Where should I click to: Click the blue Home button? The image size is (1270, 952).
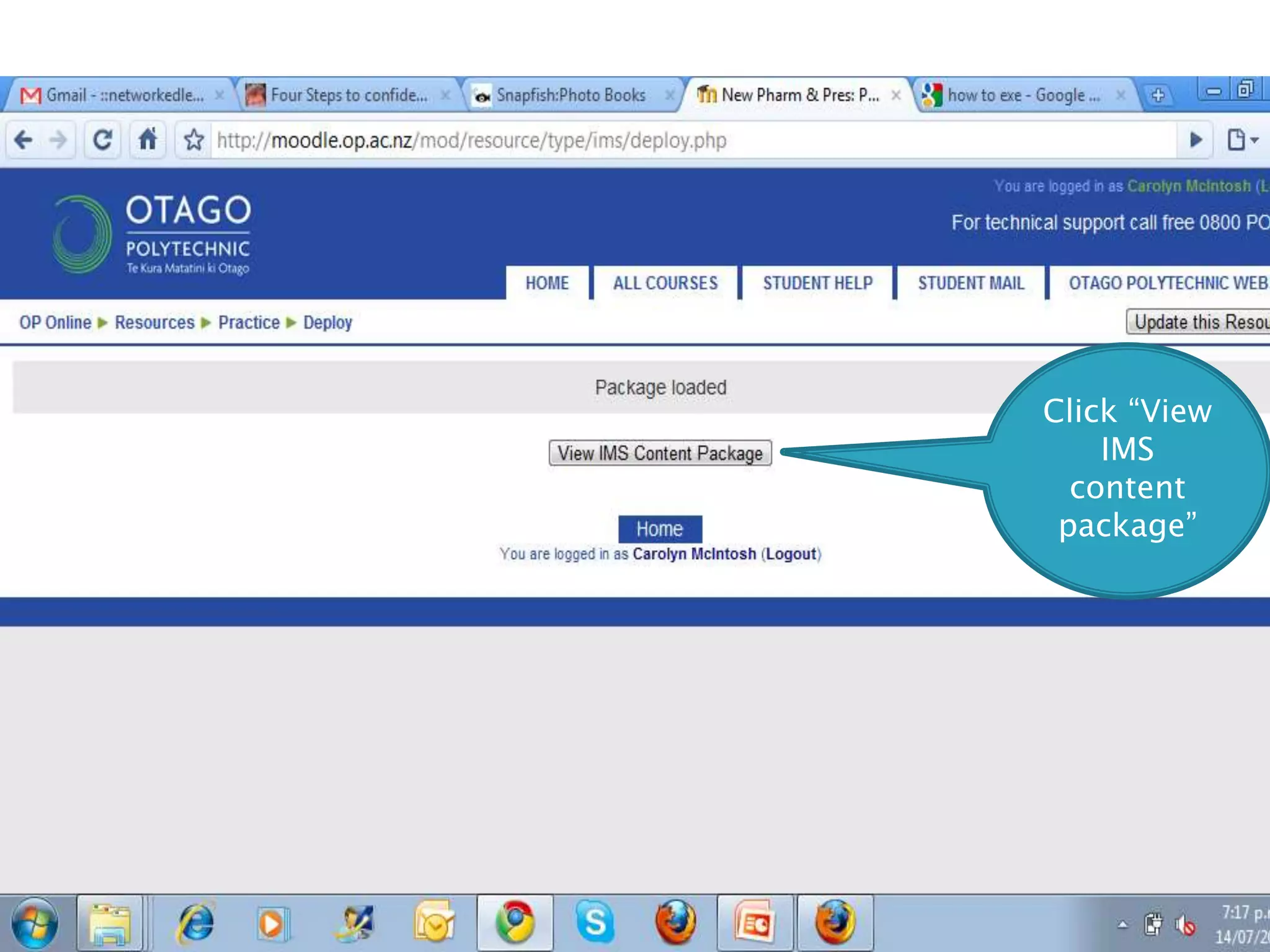coord(660,529)
